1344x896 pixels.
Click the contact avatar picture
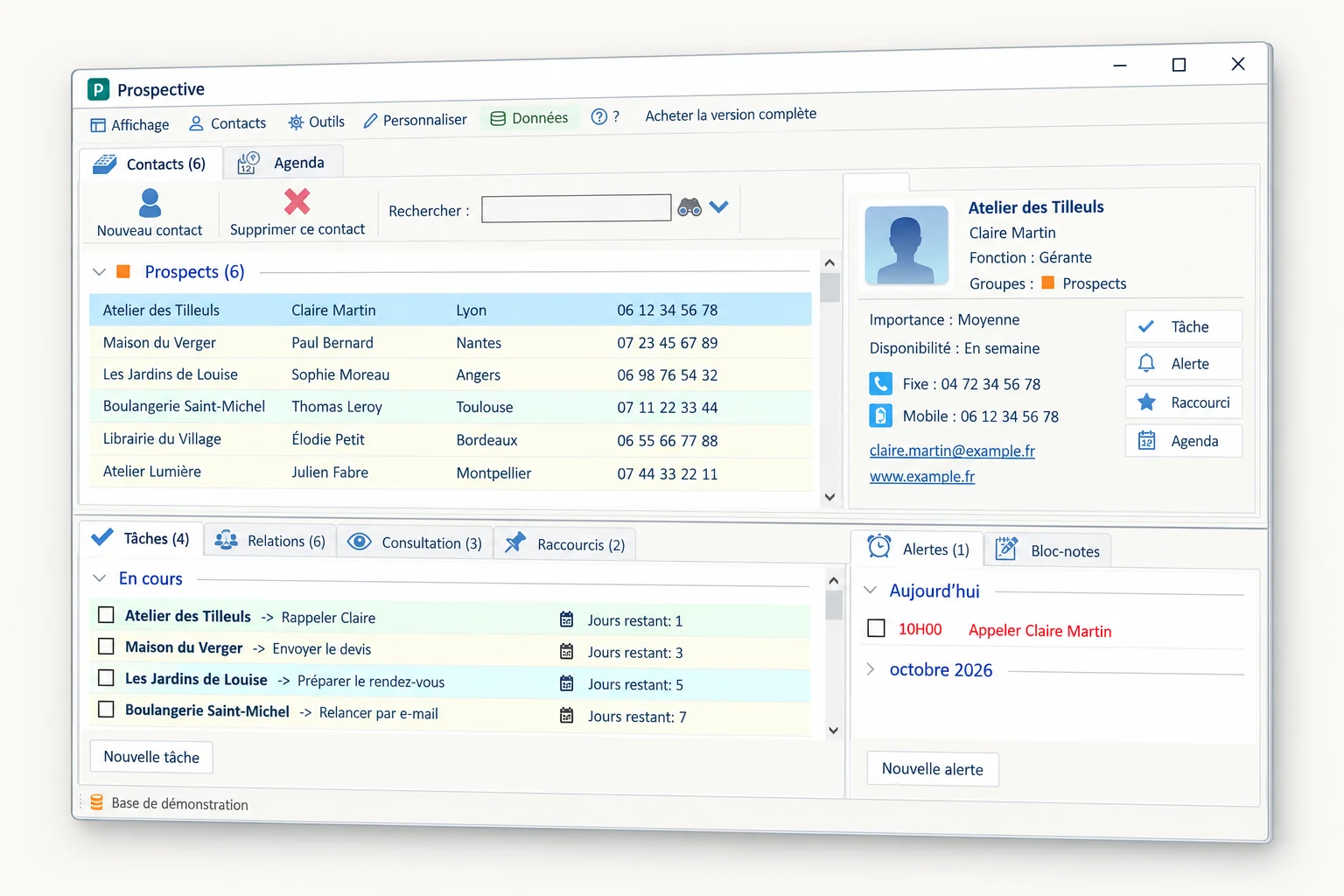tap(906, 245)
